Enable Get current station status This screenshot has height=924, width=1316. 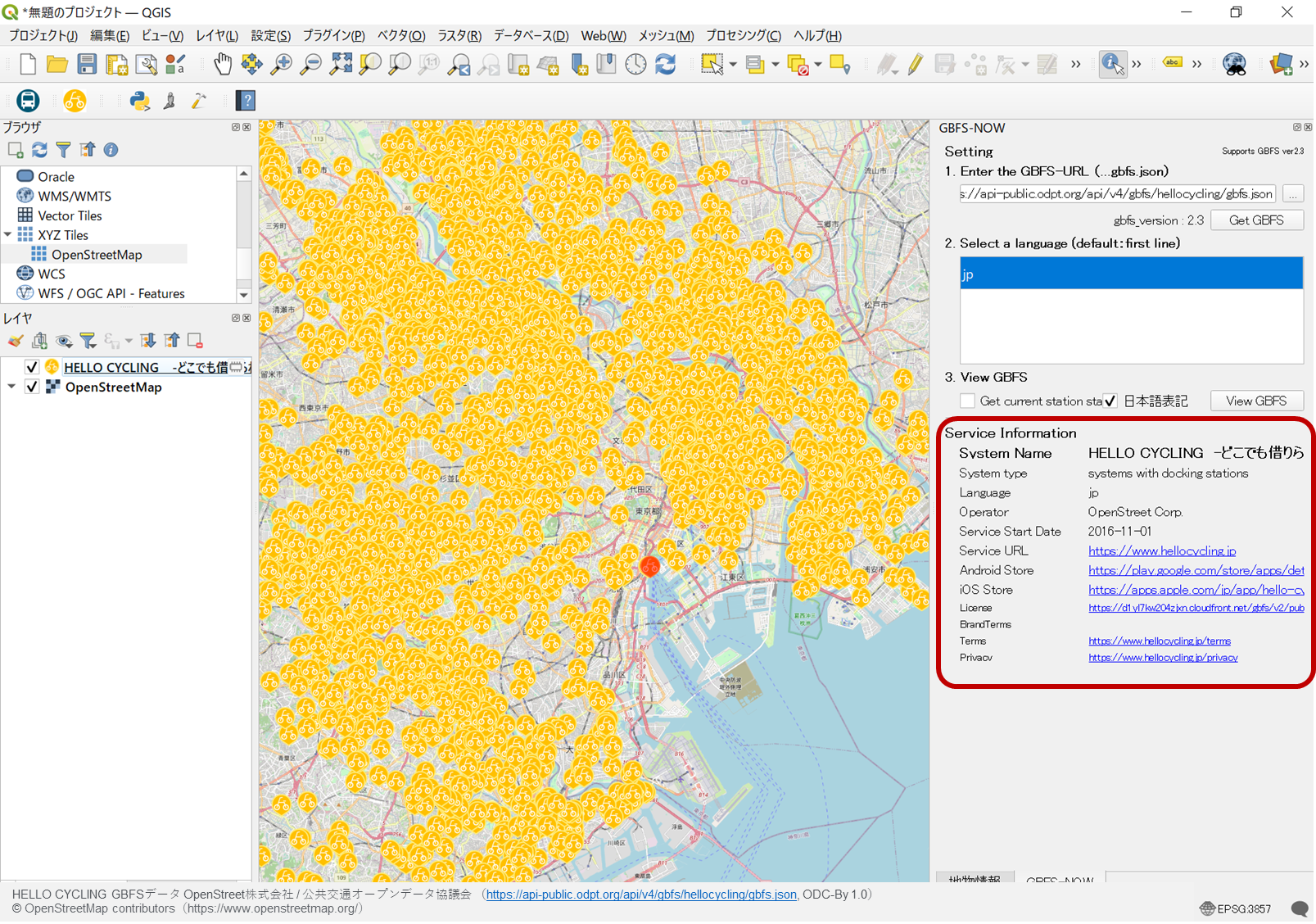coord(967,401)
